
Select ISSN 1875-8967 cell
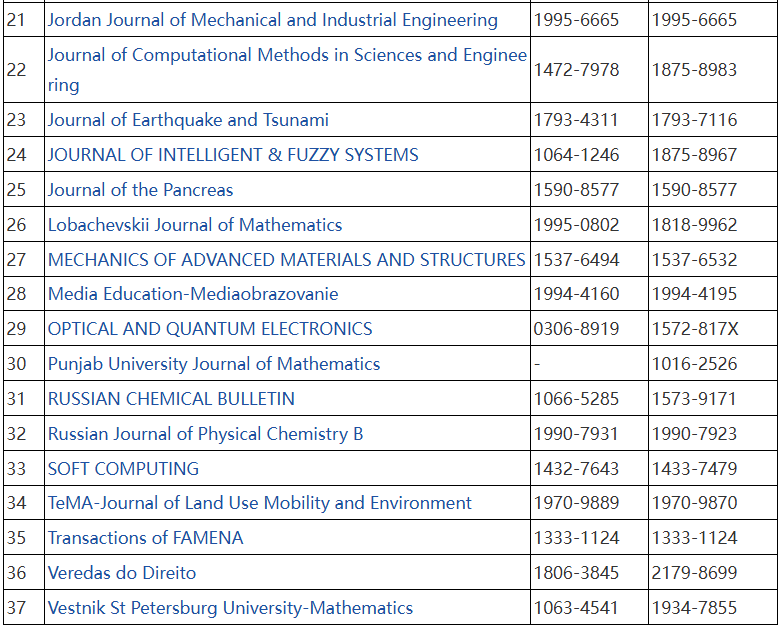pos(713,155)
